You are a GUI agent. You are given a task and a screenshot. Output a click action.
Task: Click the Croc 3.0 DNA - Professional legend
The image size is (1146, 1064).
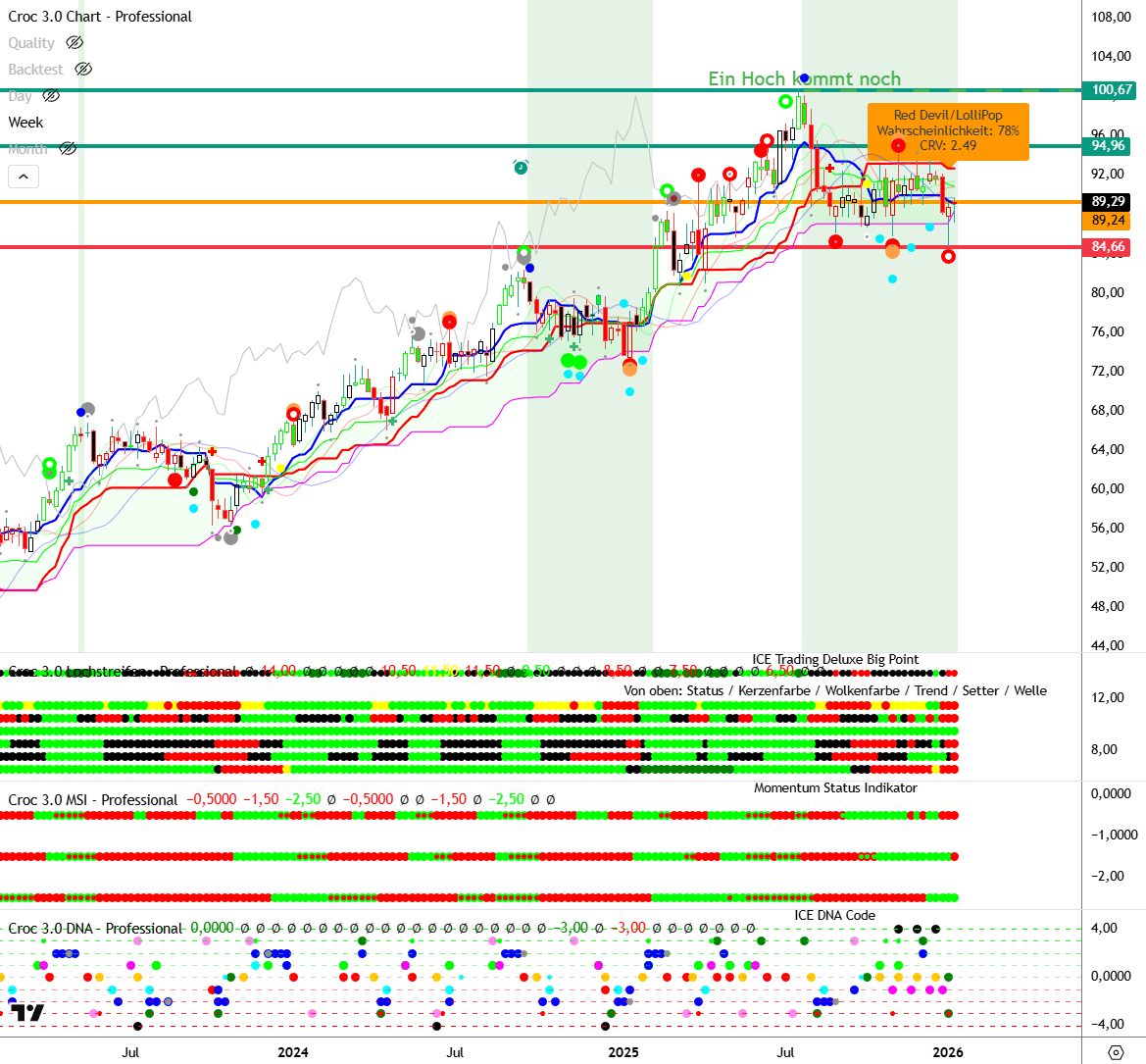95,929
